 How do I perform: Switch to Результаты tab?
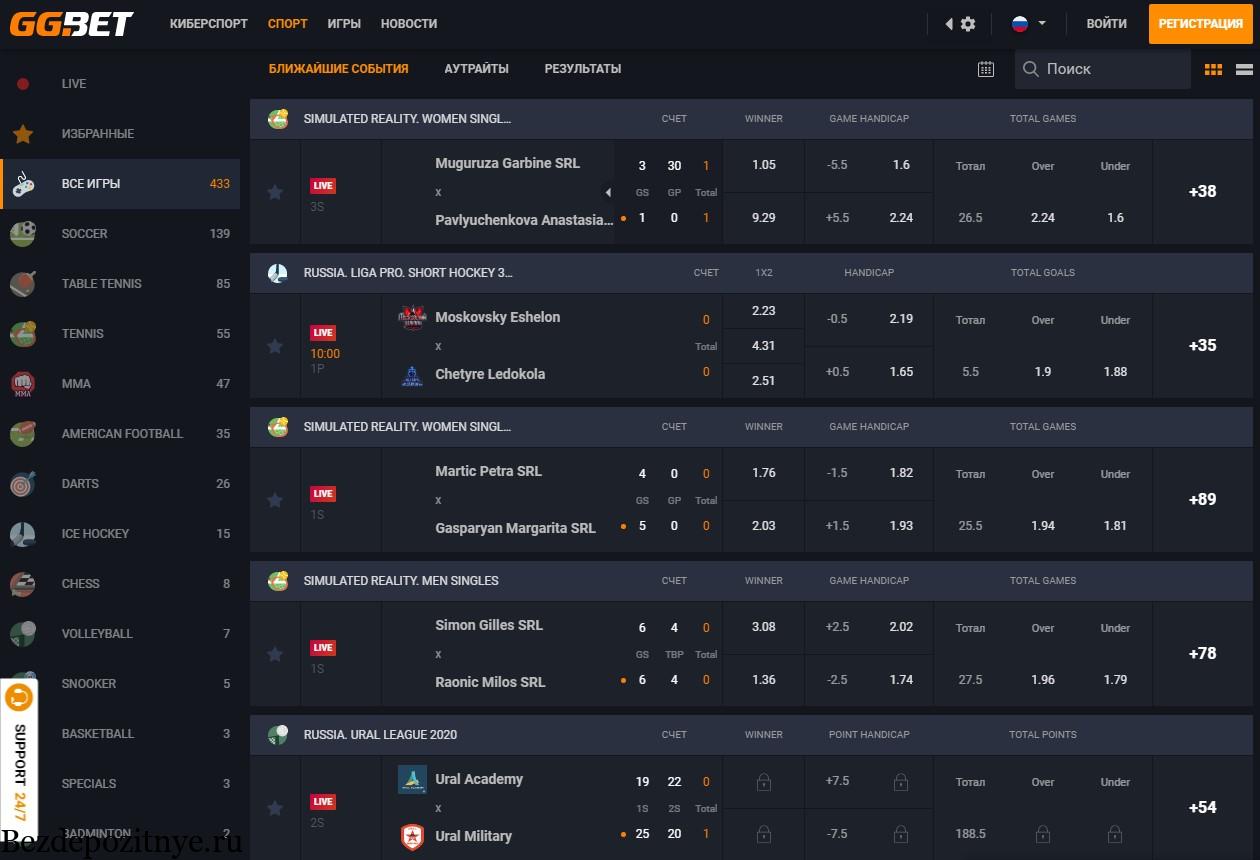583,69
